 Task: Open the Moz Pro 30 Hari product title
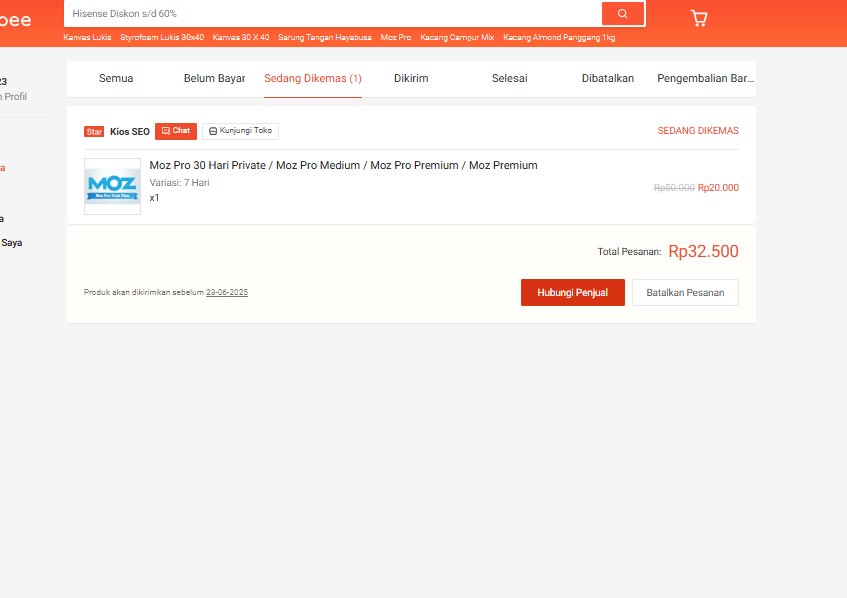pyautogui.click(x=343, y=165)
